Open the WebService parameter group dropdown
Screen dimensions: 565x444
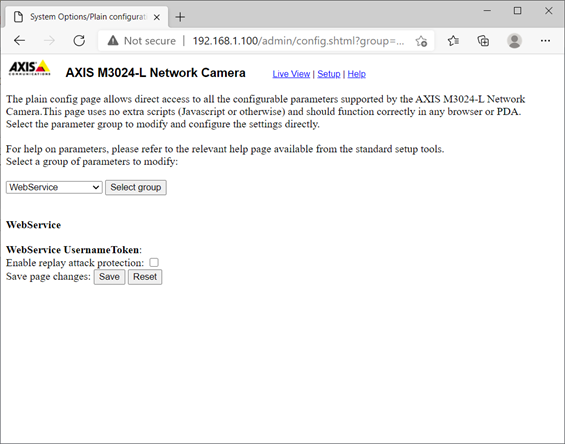(54, 187)
